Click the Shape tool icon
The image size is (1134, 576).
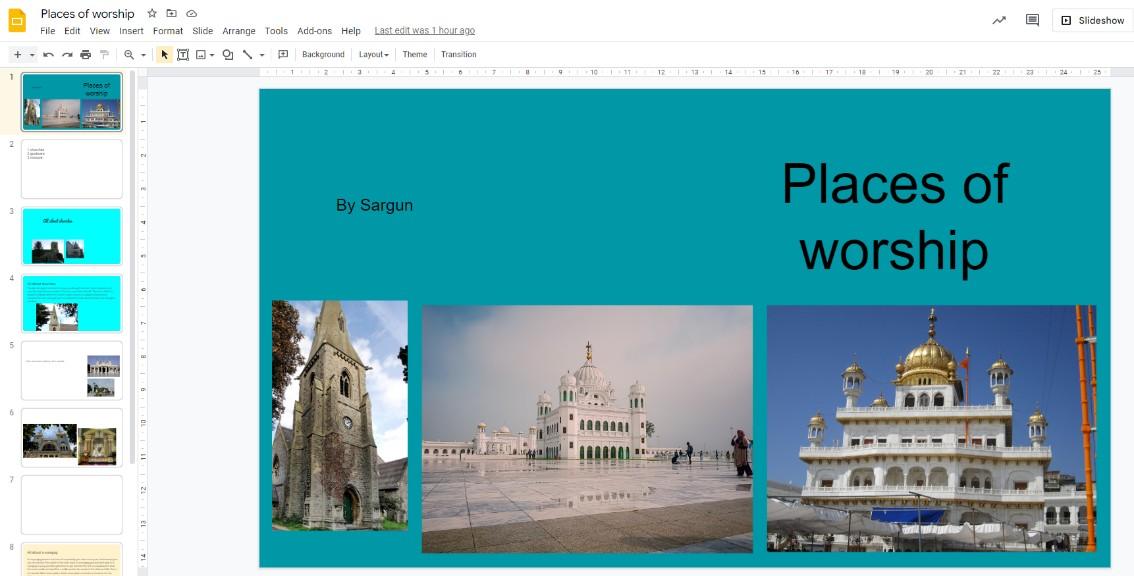pyautogui.click(x=227, y=55)
